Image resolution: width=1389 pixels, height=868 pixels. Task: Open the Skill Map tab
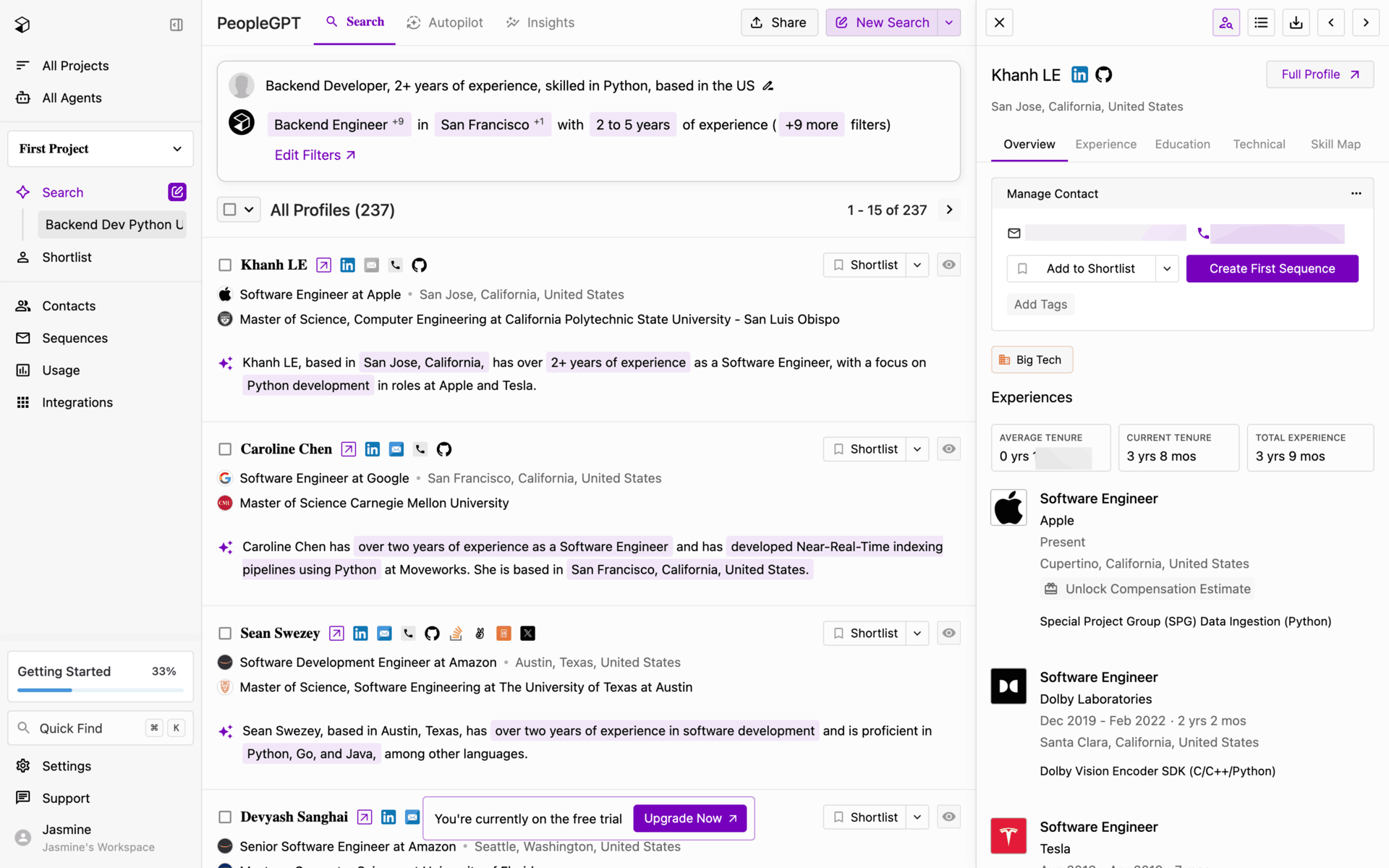click(x=1335, y=144)
